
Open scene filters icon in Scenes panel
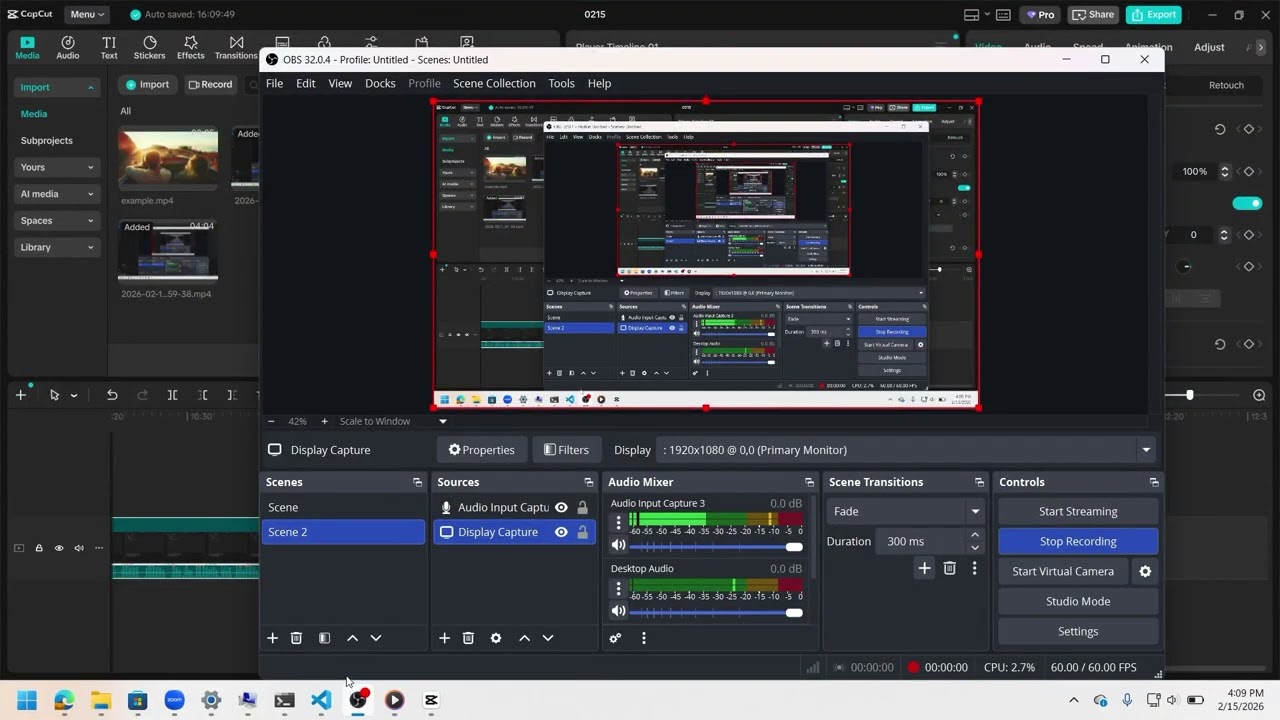pos(324,638)
